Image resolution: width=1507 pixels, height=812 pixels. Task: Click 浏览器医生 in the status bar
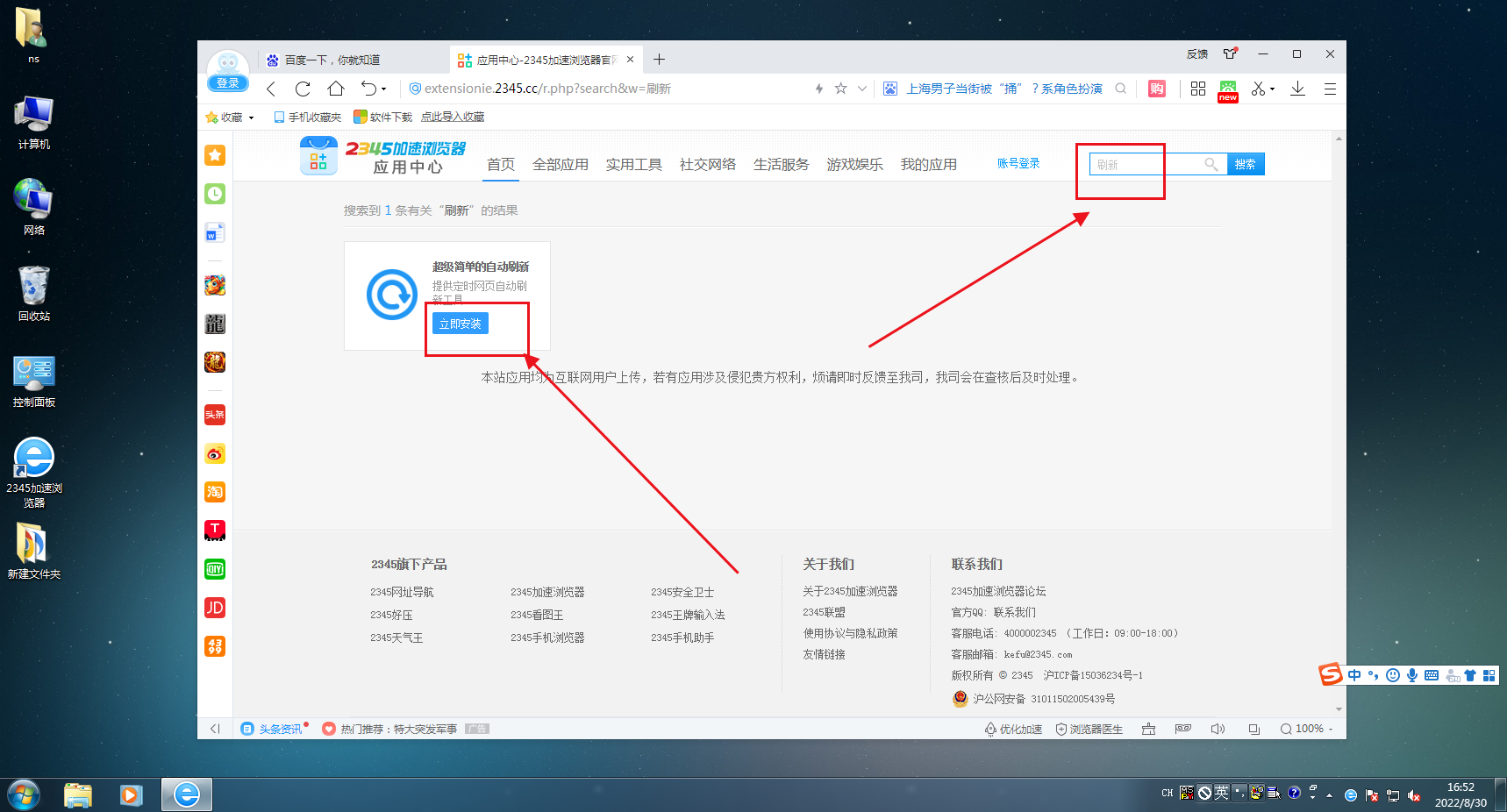coord(1089,729)
